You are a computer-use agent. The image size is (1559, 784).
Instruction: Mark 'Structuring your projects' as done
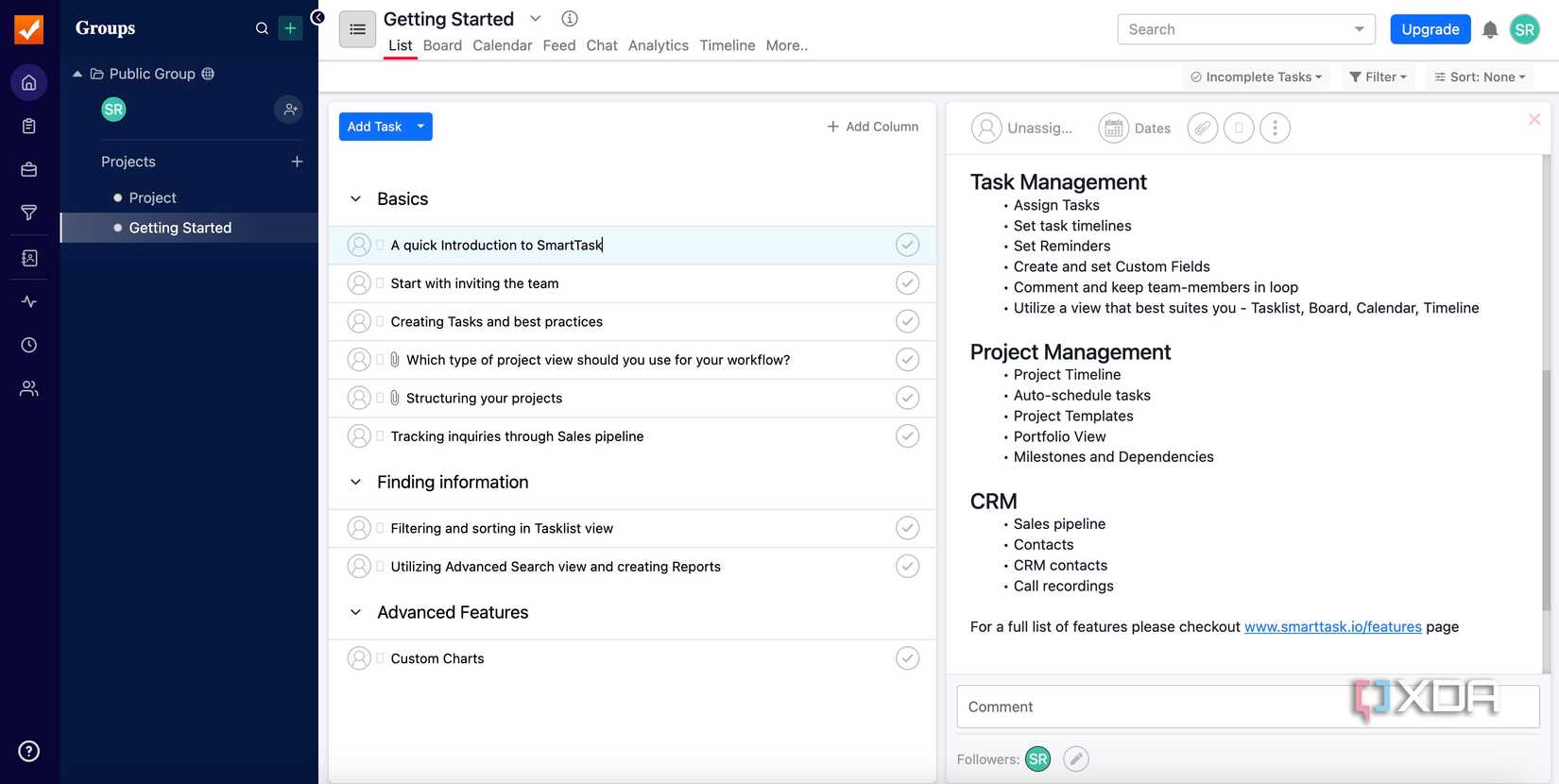(907, 398)
